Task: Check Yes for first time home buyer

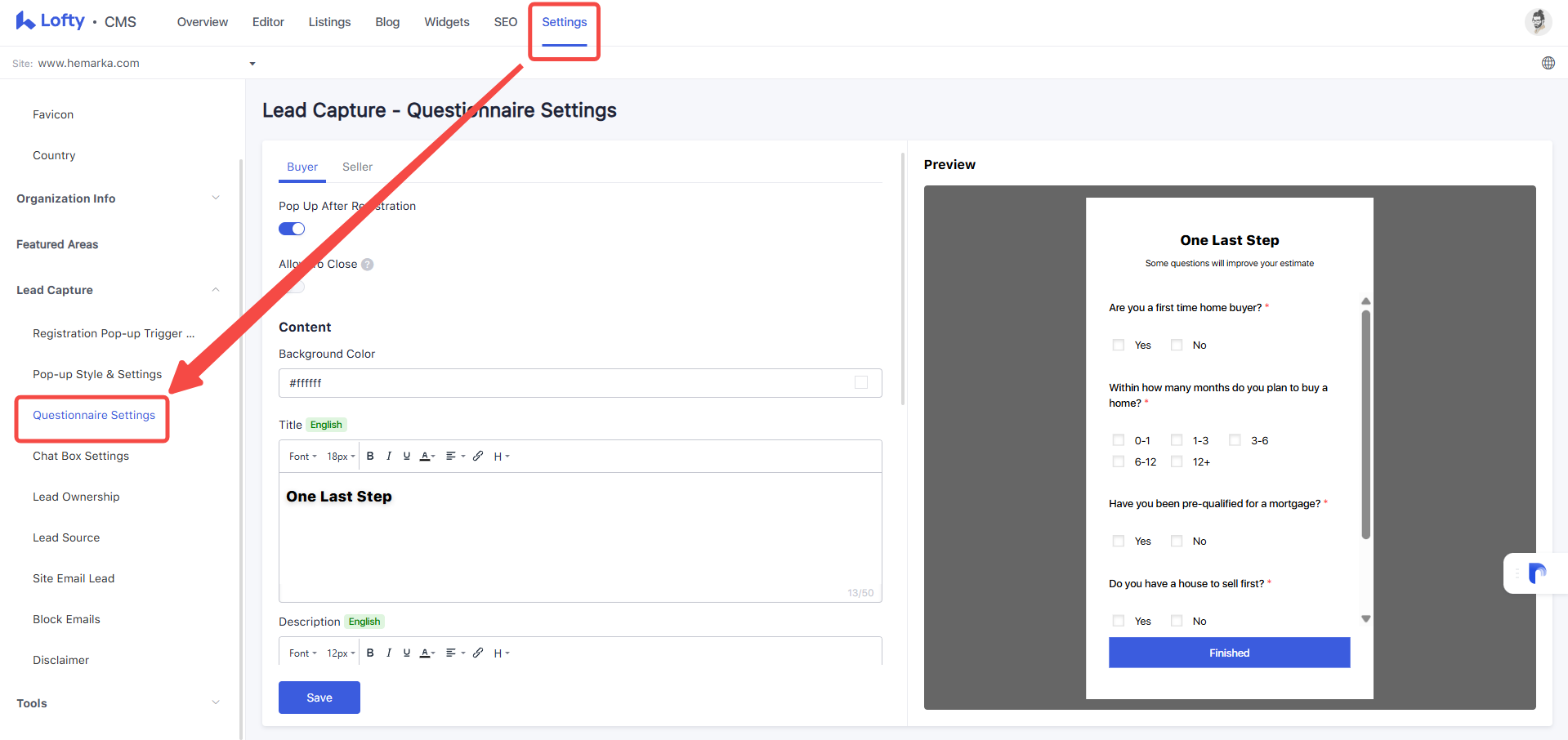Action: coord(1118,345)
